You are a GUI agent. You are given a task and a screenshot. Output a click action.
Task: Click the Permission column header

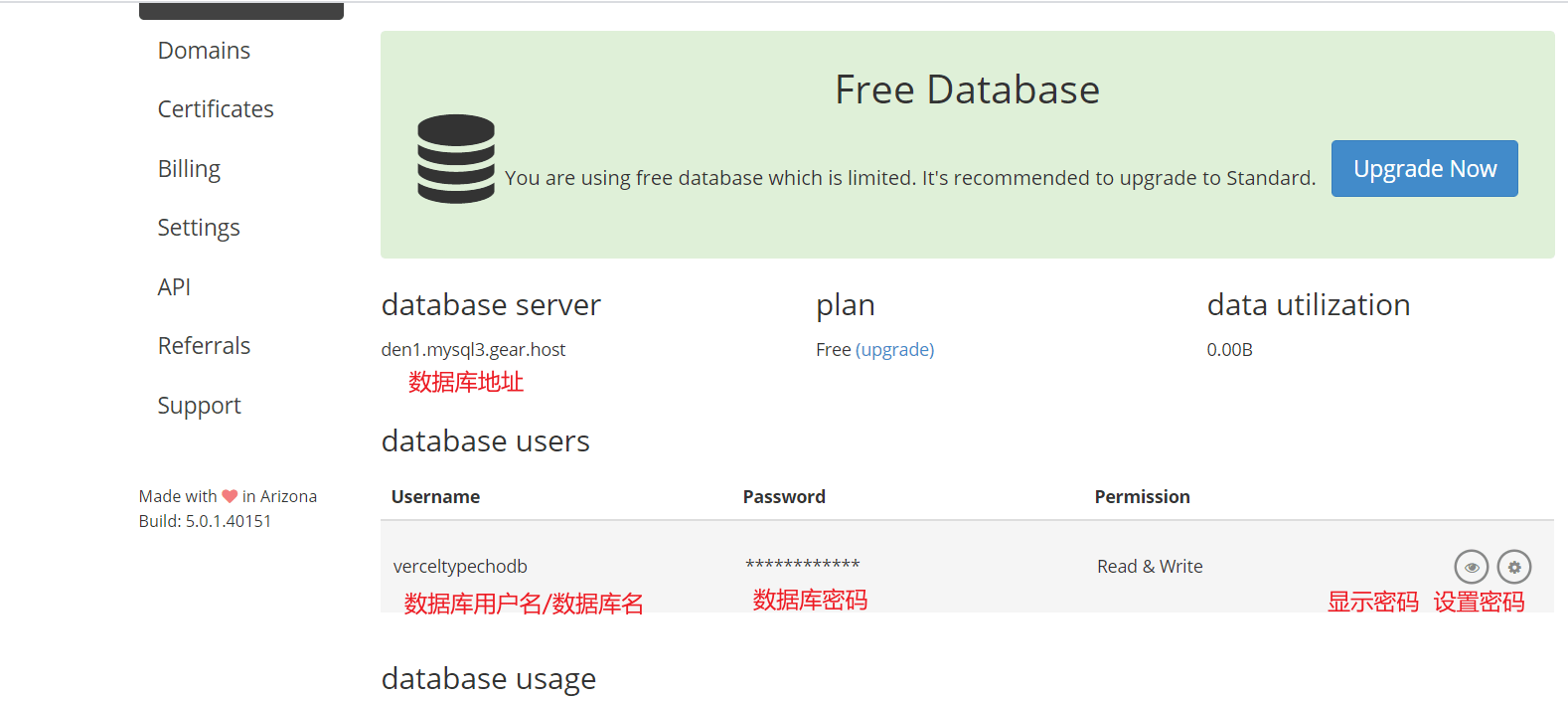coord(1142,497)
